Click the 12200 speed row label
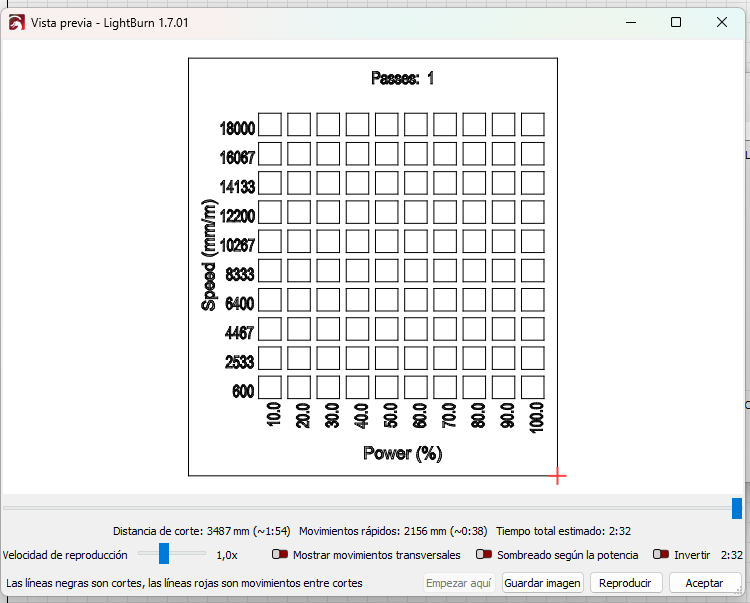The image size is (750, 603). pyautogui.click(x=237, y=216)
